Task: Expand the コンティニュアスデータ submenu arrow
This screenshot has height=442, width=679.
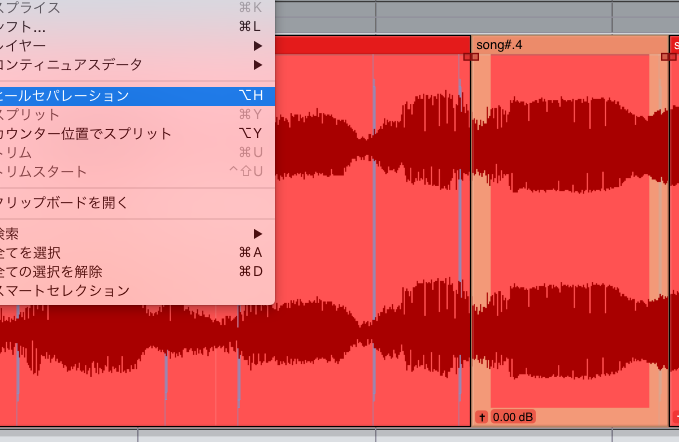Action: [x=258, y=65]
